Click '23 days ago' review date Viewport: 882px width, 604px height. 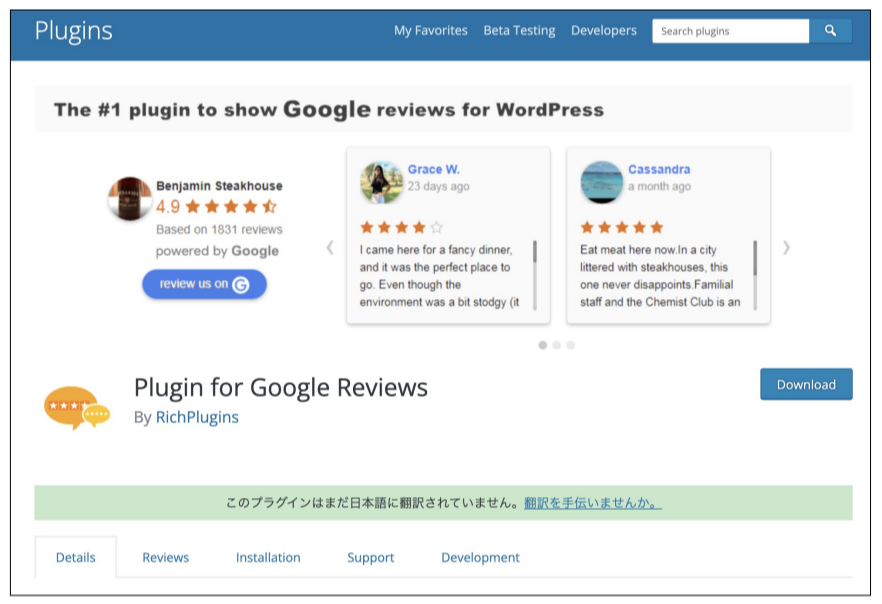[x=438, y=186]
